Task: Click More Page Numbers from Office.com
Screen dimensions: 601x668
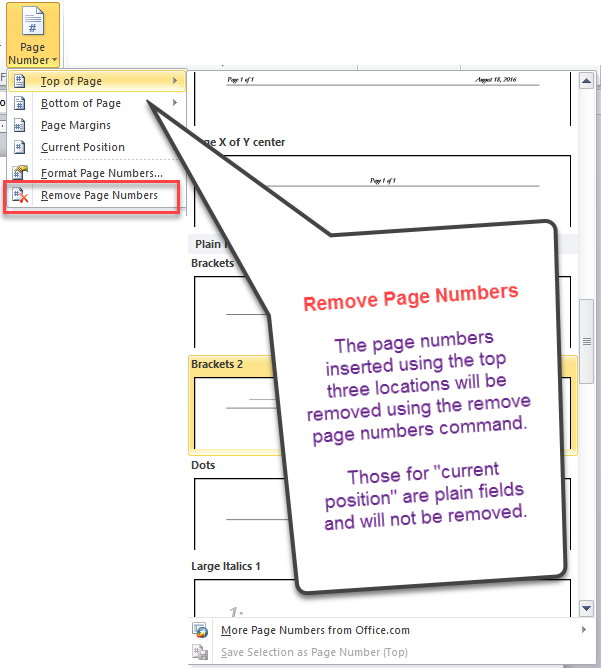Action: tap(315, 630)
